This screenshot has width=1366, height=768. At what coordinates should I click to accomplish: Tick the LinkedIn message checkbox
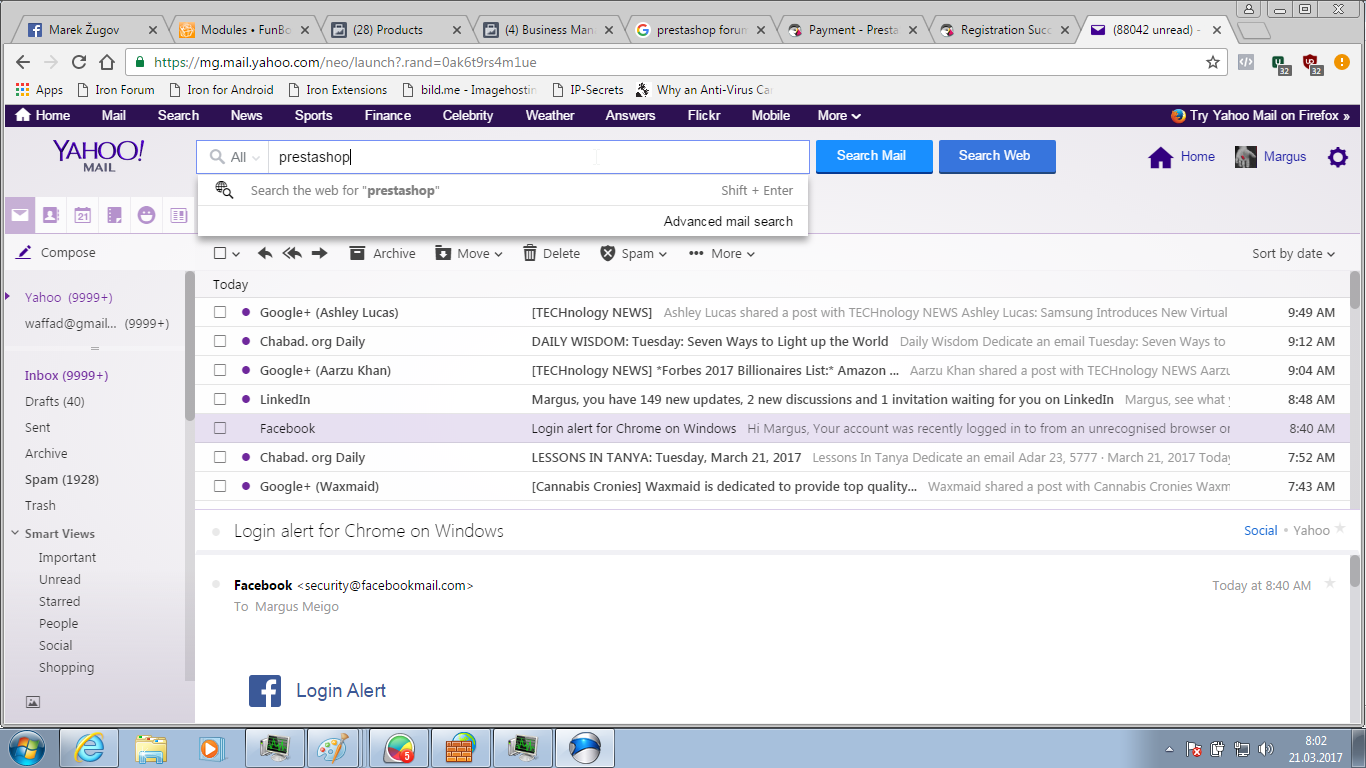(220, 400)
